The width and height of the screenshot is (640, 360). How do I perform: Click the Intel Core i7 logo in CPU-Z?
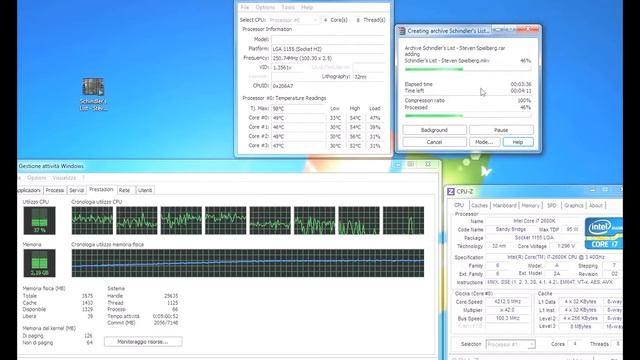(603, 233)
